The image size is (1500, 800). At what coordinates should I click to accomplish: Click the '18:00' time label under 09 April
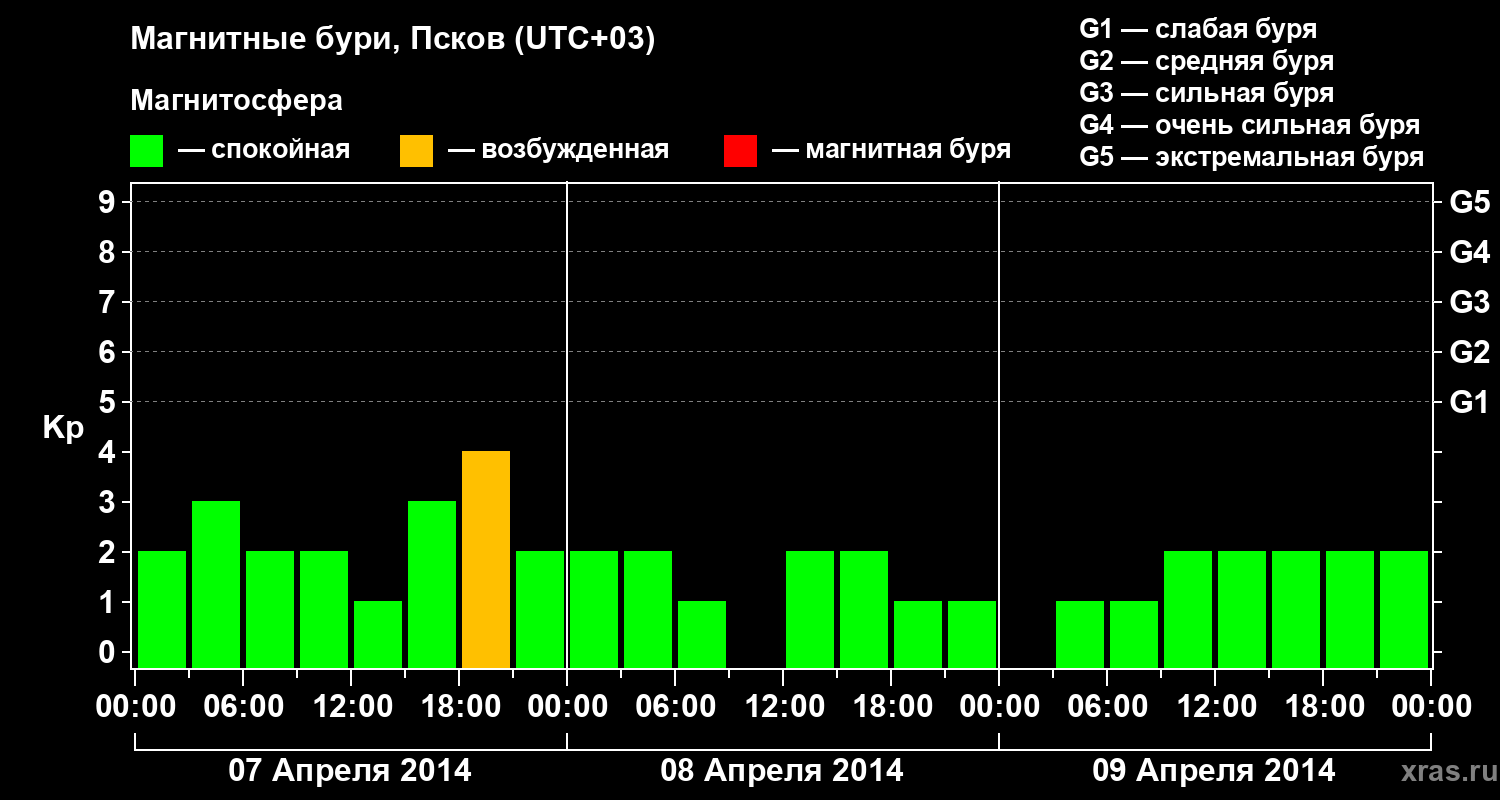coord(1323,706)
